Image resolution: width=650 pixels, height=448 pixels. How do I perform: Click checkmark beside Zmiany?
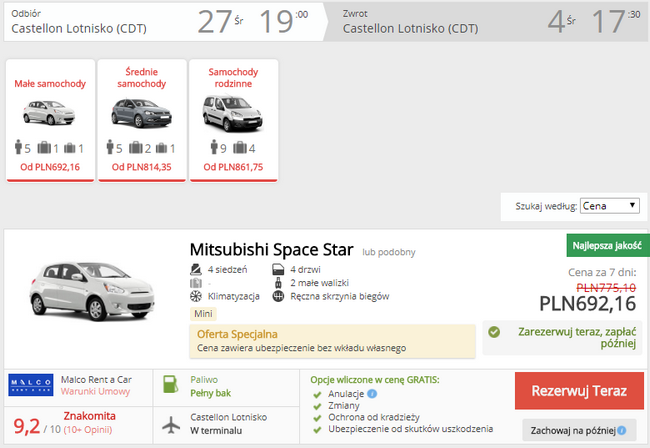pyautogui.click(x=318, y=406)
